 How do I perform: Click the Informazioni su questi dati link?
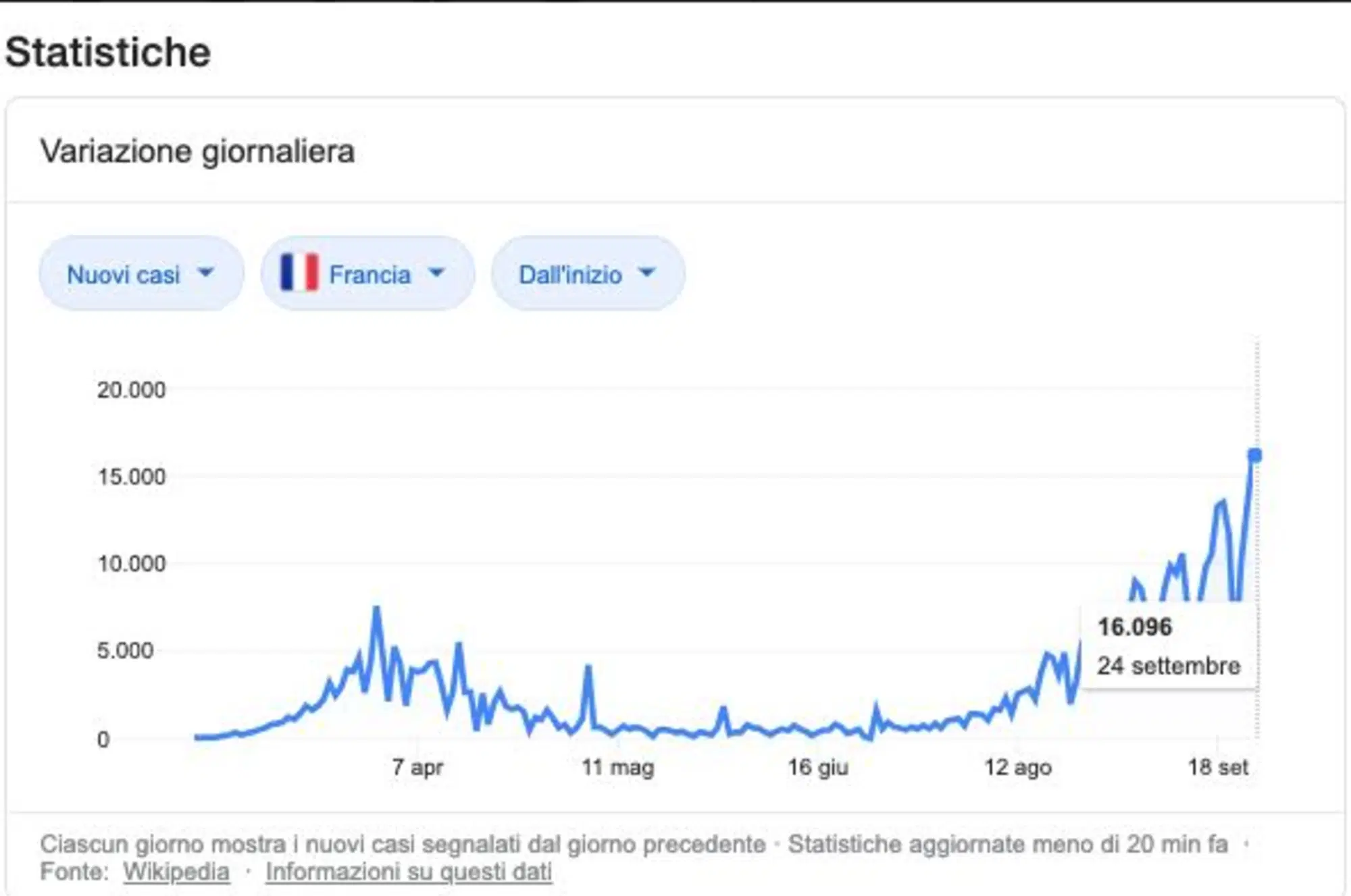(x=409, y=872)
